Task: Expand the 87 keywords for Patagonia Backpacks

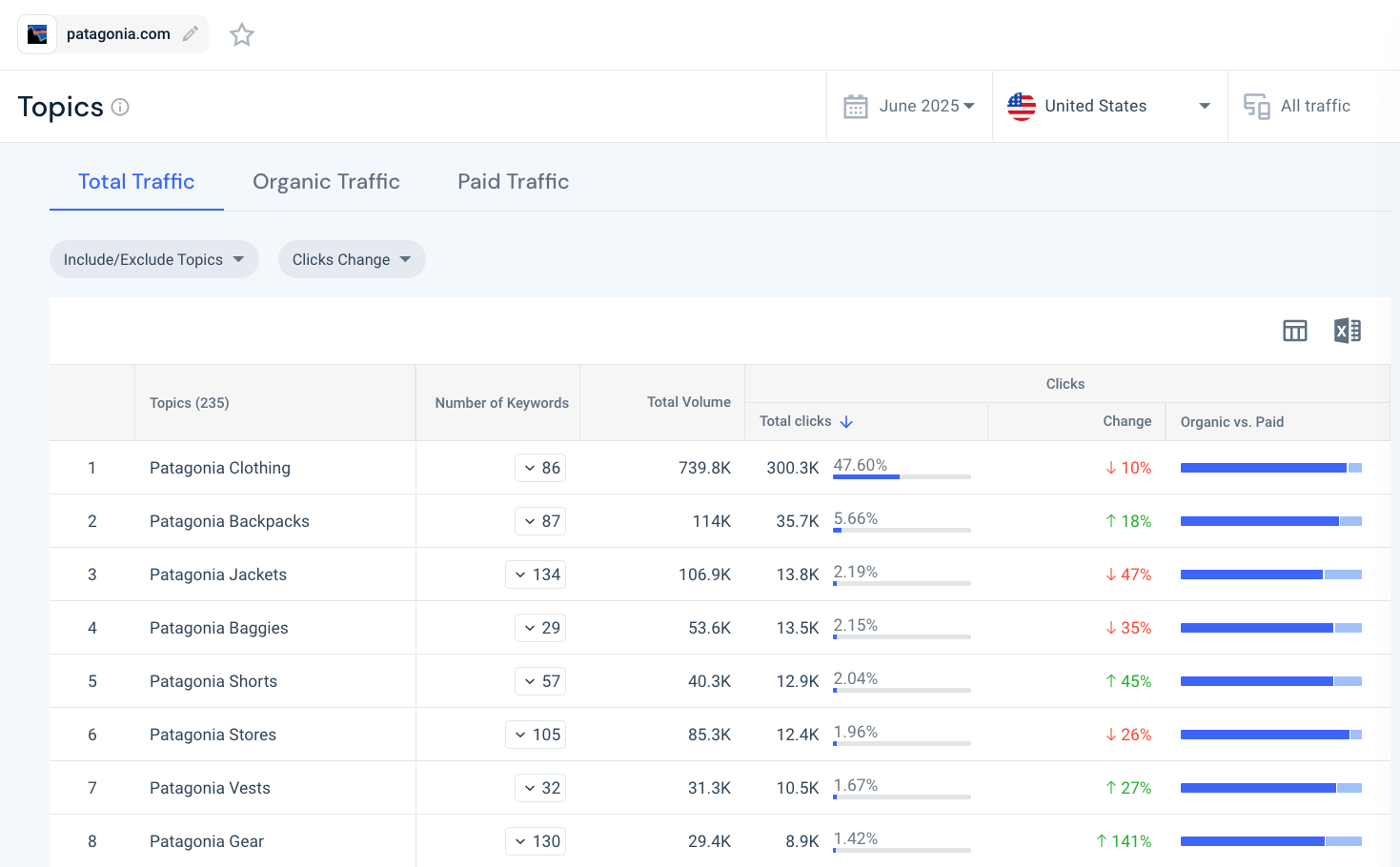Action: click(540, 521)
